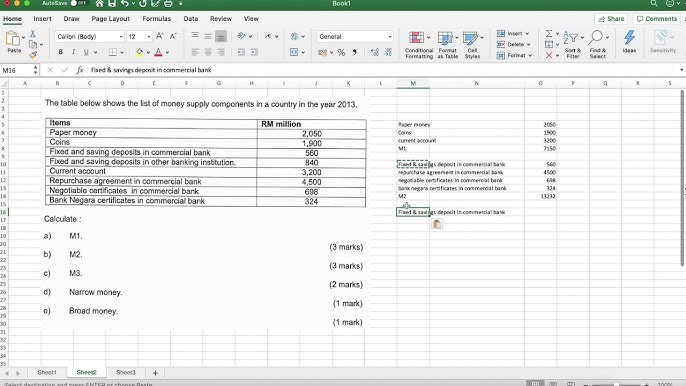Click the Share button

pyautogui.click(x=611, y=19)
